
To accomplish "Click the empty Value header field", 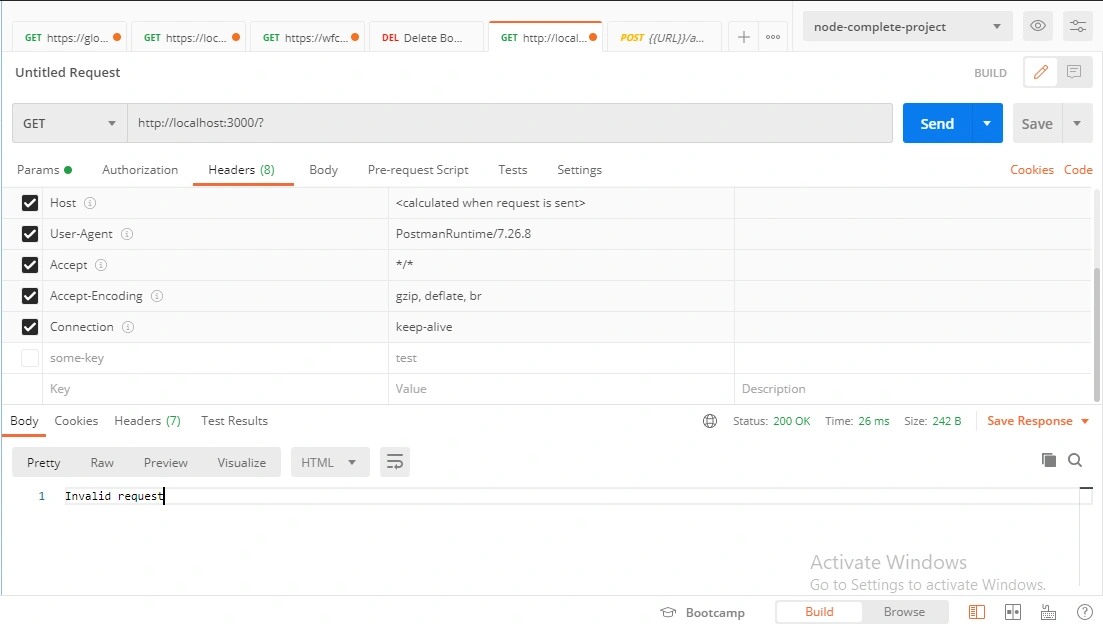I will pos(561,388).
